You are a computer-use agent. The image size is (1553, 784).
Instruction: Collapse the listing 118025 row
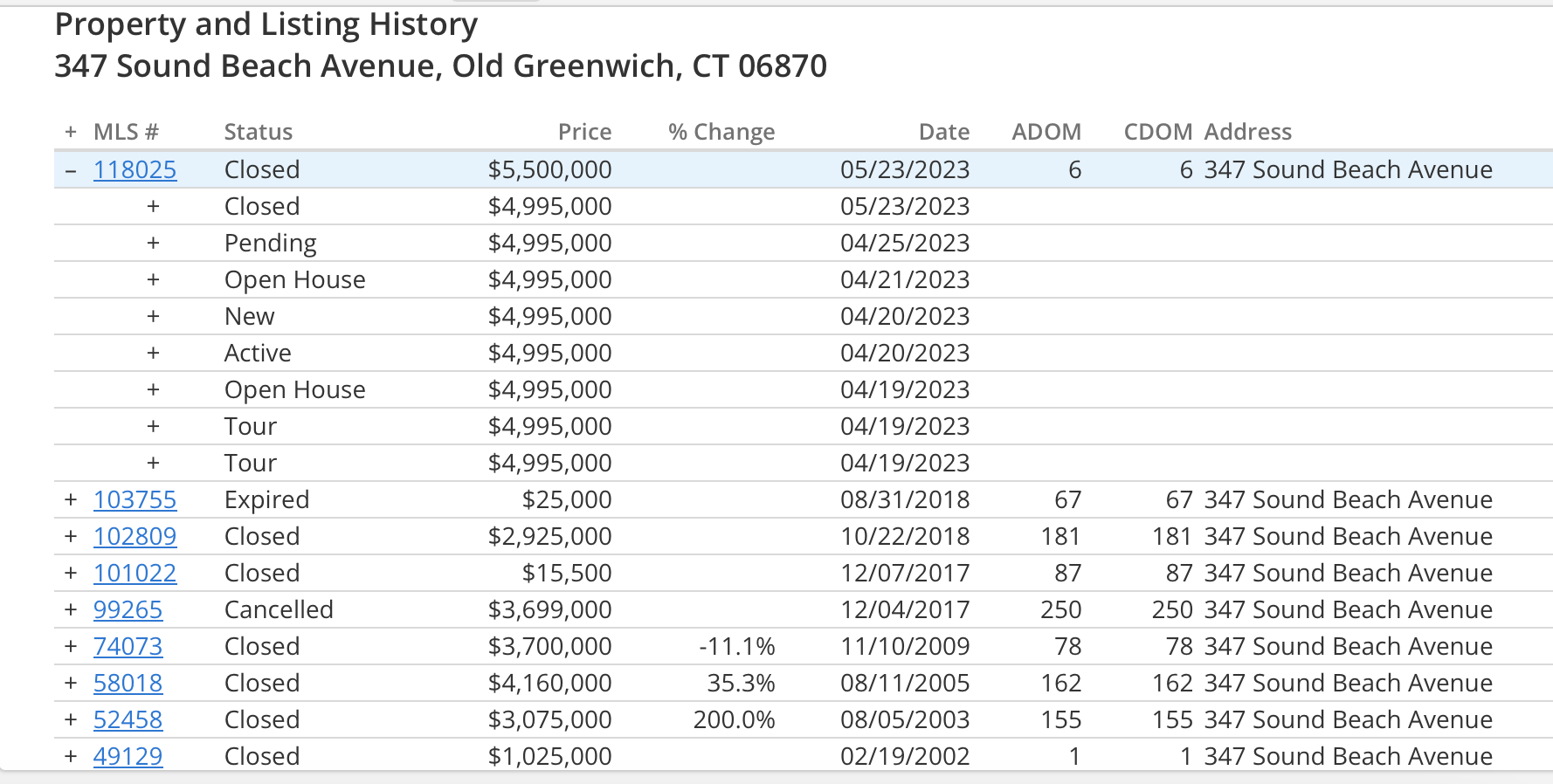[x=71, y=170]
